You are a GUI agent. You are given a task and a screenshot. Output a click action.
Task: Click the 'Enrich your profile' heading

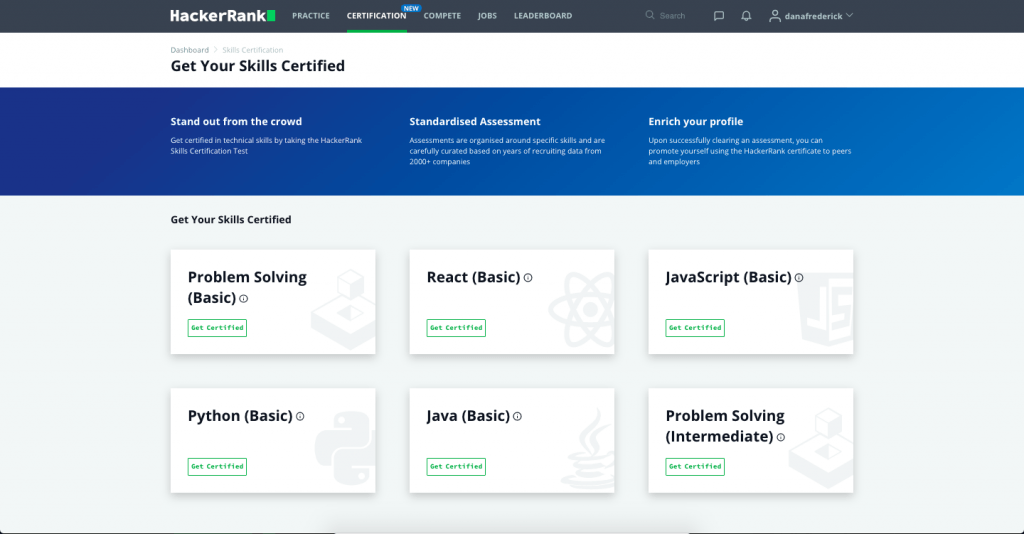696,121
